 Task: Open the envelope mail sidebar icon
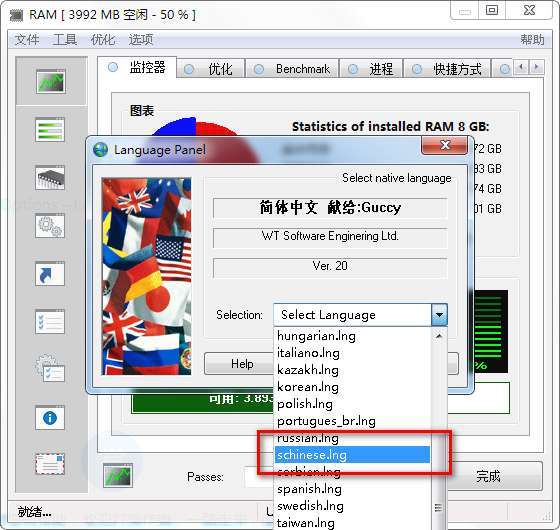click(50, 464)
